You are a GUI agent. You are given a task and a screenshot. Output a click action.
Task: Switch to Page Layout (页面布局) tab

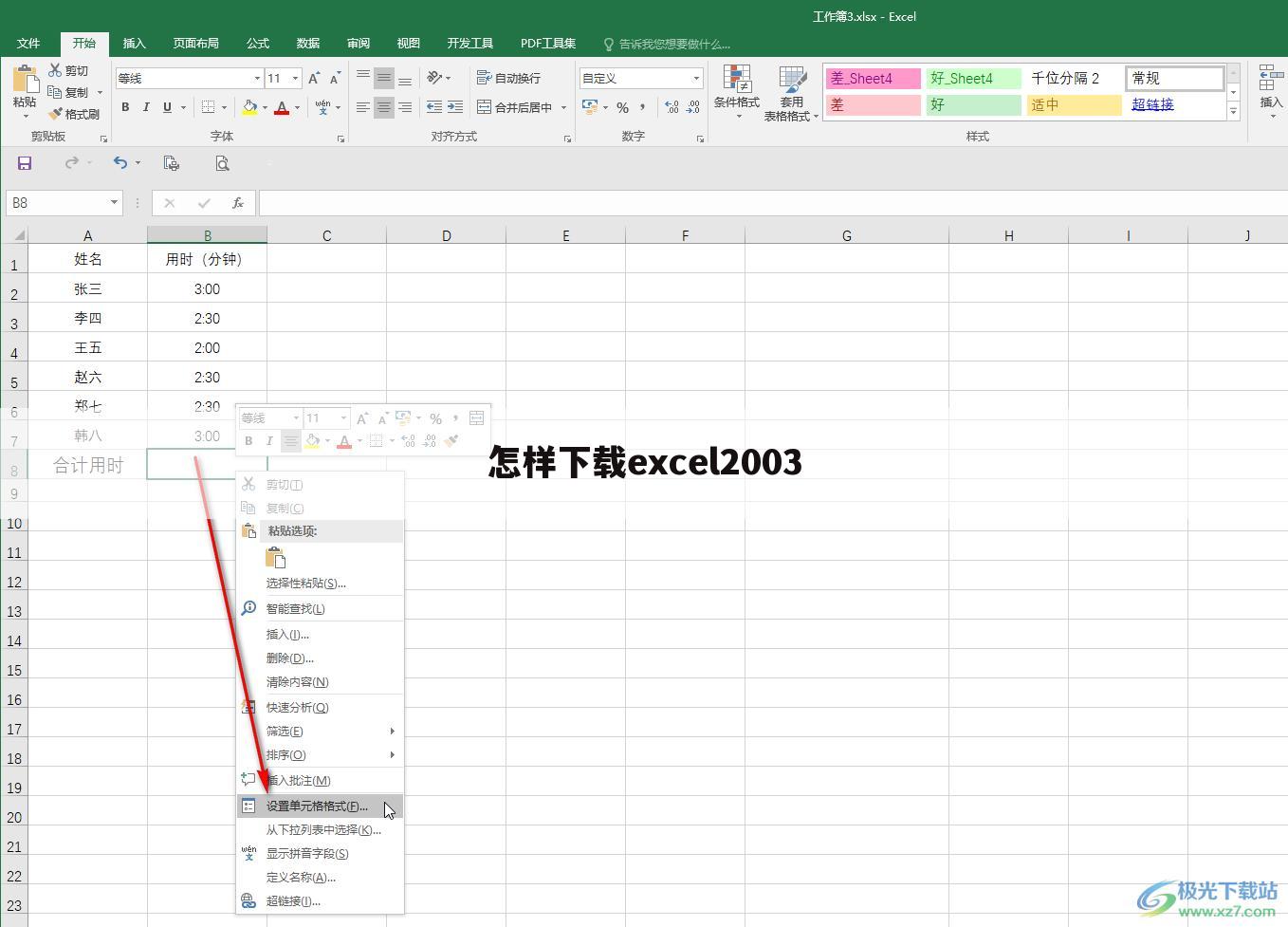[x=196, y=44]
